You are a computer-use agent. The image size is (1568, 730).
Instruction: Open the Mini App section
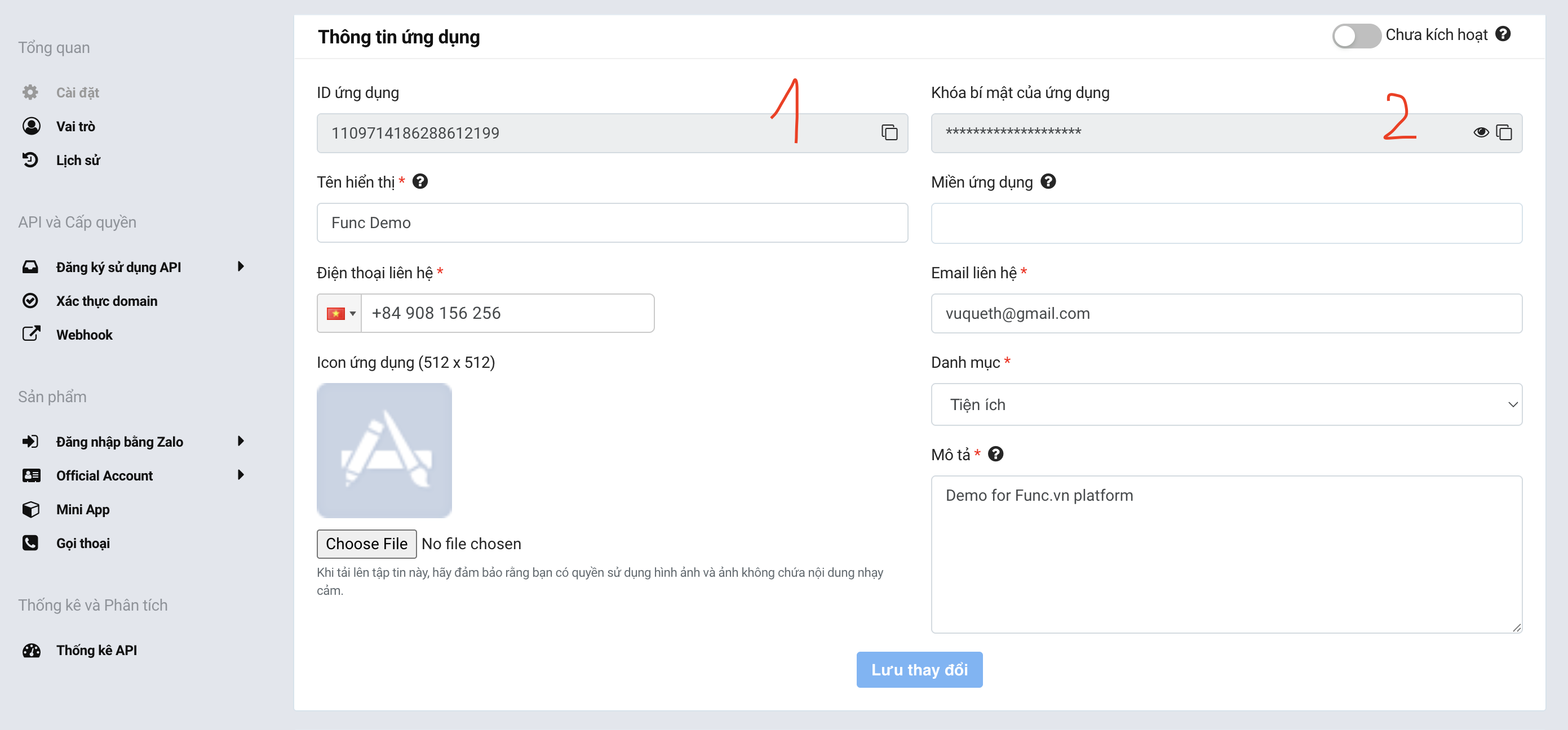(x=83, y=509)
